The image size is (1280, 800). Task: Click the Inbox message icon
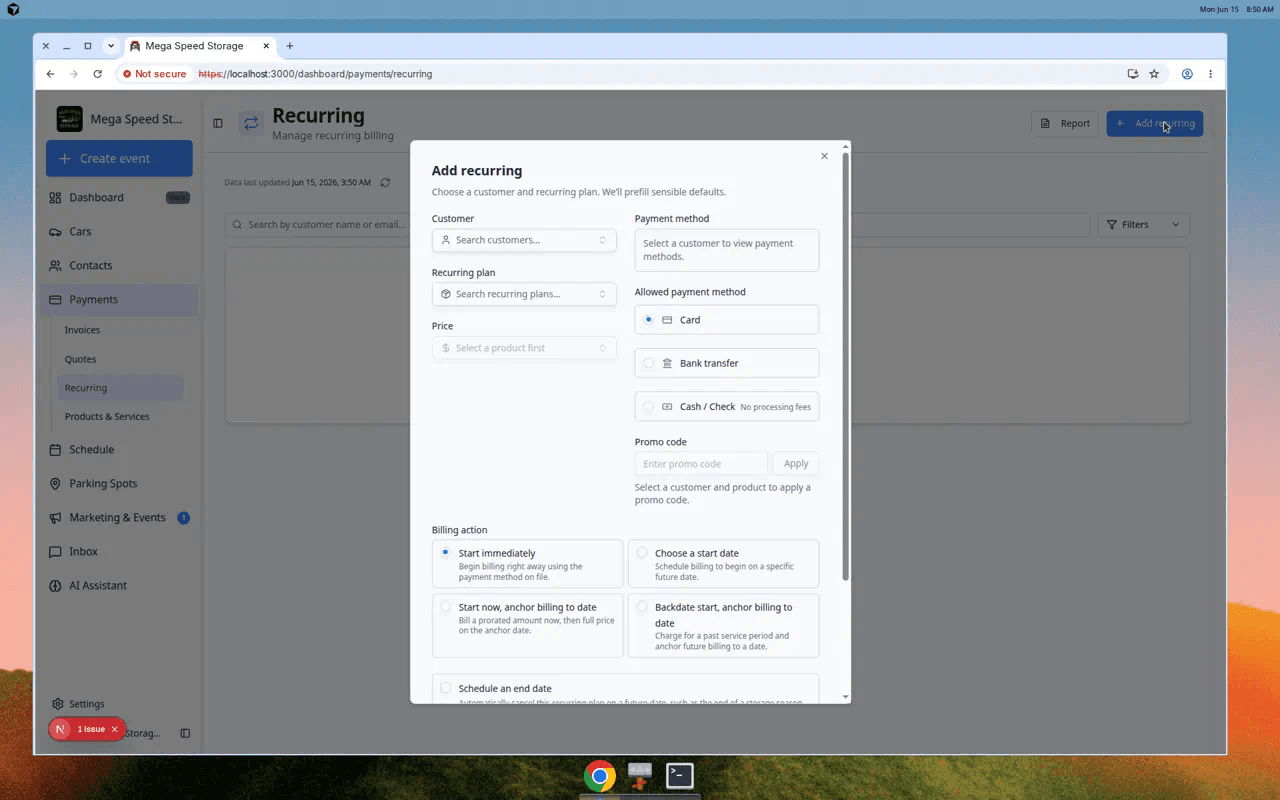click(55, 552)
